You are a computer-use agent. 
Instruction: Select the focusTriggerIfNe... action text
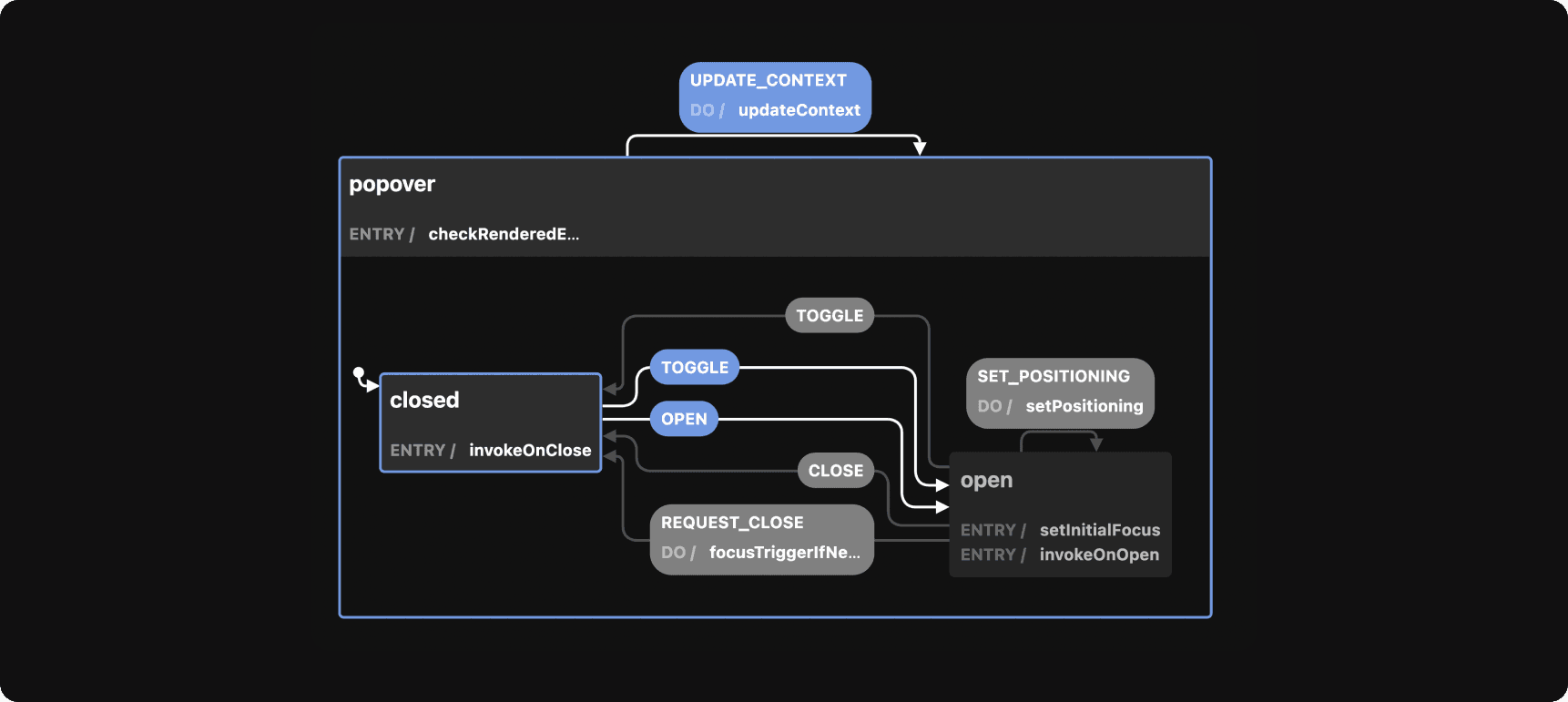(785, 553)
